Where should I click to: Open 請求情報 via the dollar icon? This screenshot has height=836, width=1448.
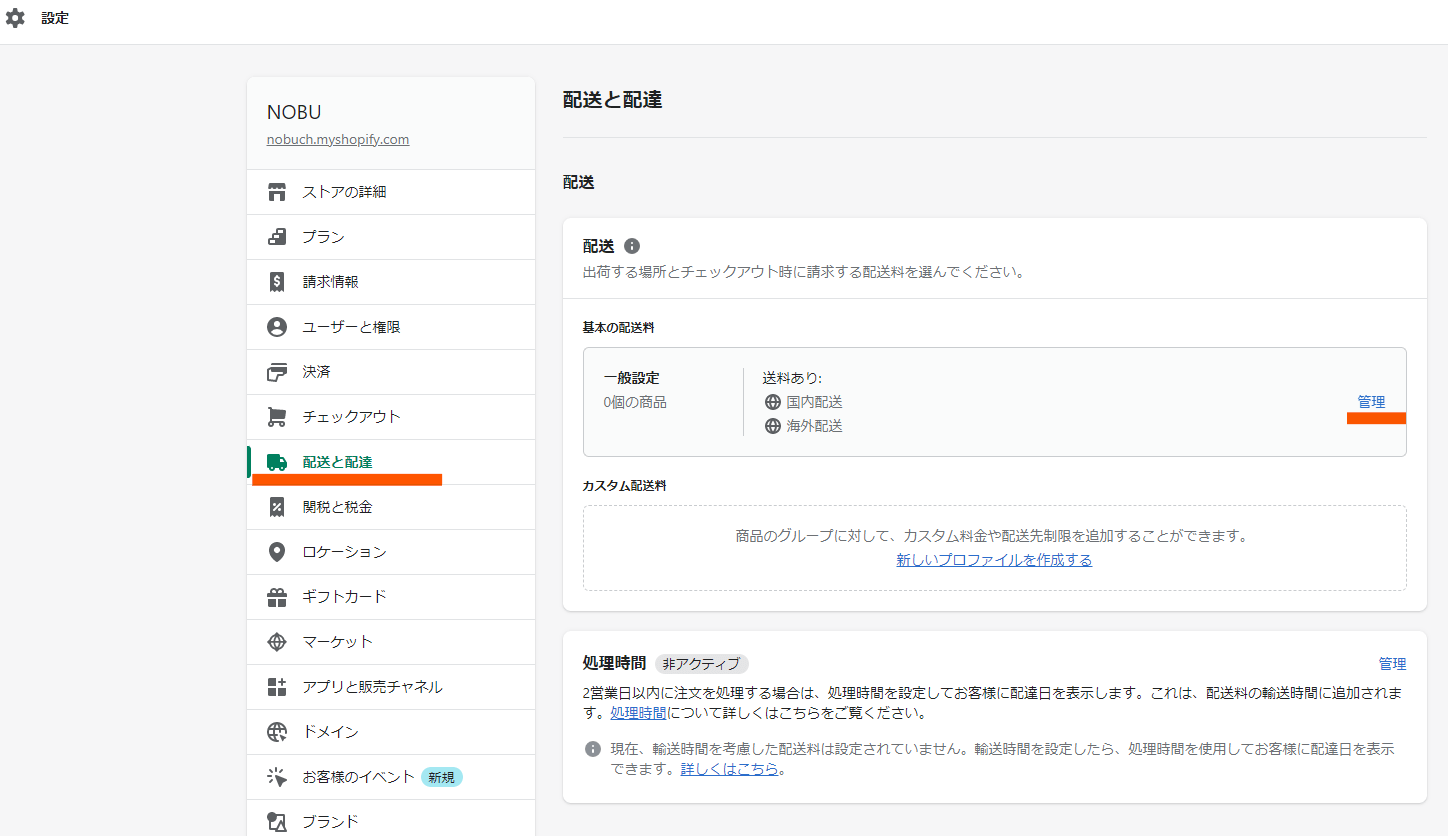(277, 281)
